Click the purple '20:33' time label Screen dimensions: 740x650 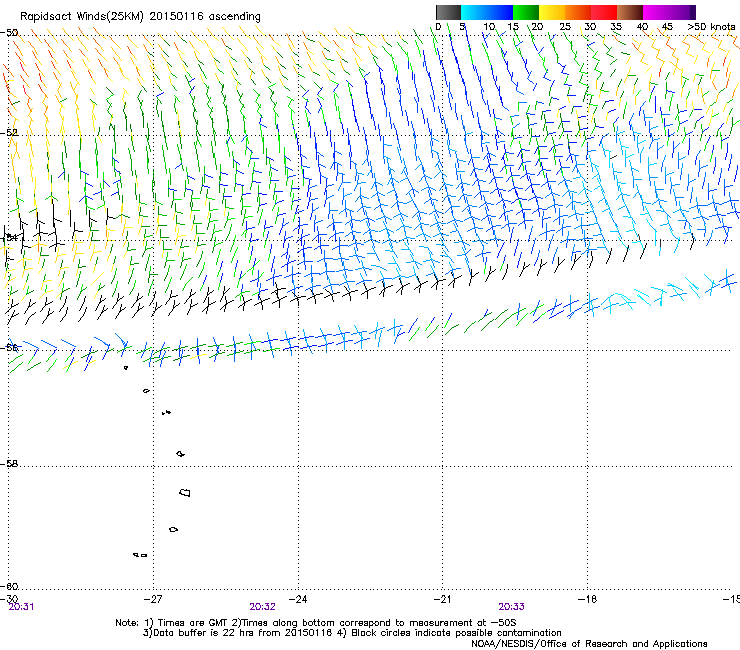pos(511,607)
